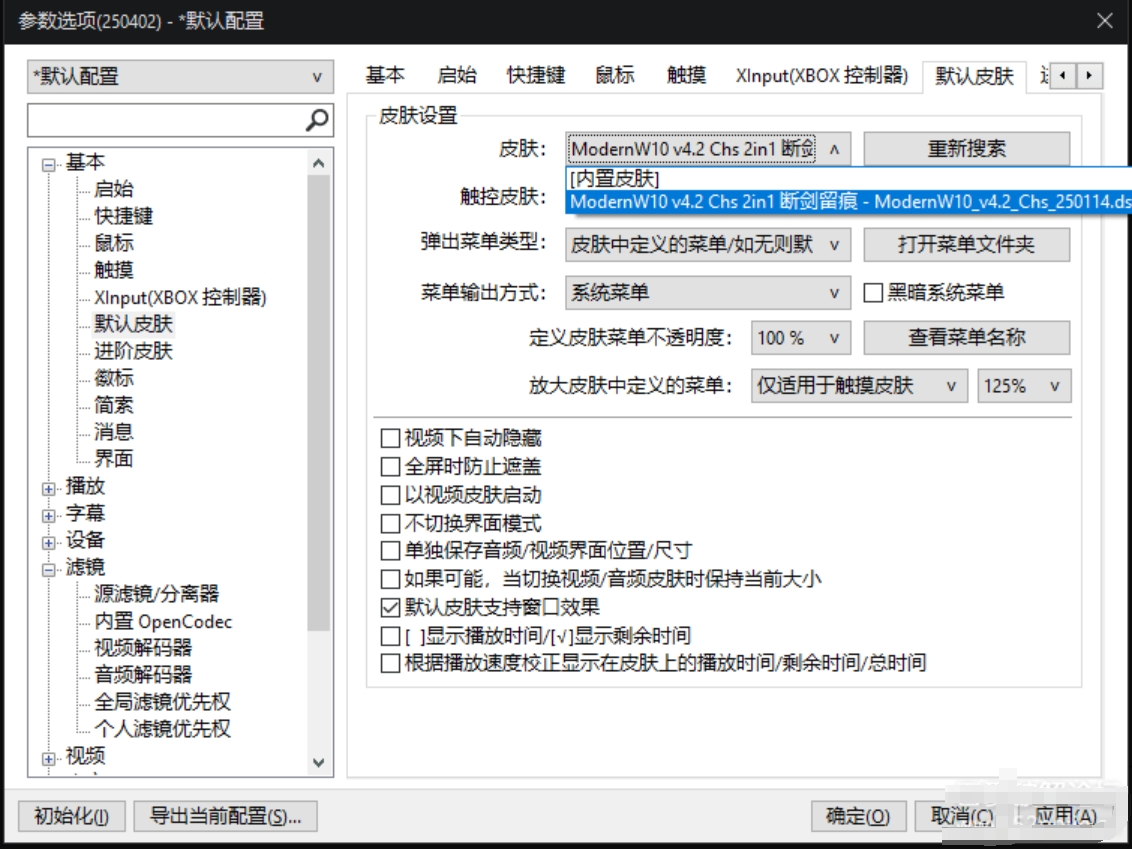Select the 默认皮肤 tab
The width and height of the screenshot is (1132, 849).
tap(974, 77)
